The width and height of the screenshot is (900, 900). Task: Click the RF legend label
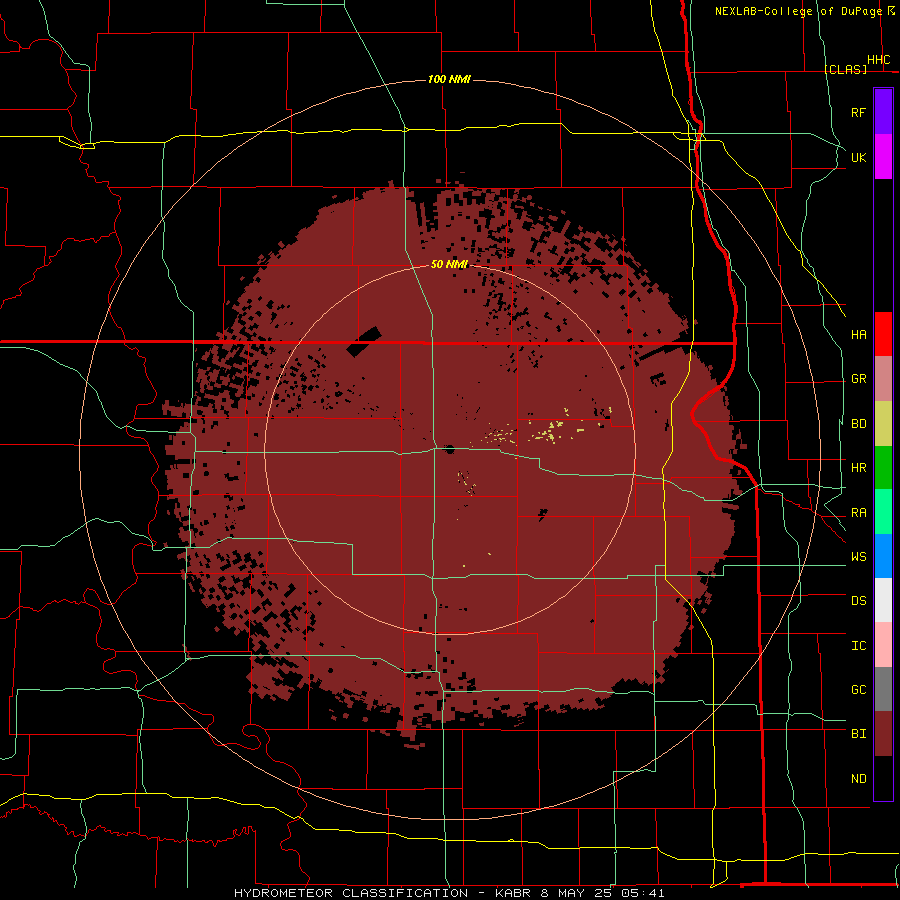[858, 112]
